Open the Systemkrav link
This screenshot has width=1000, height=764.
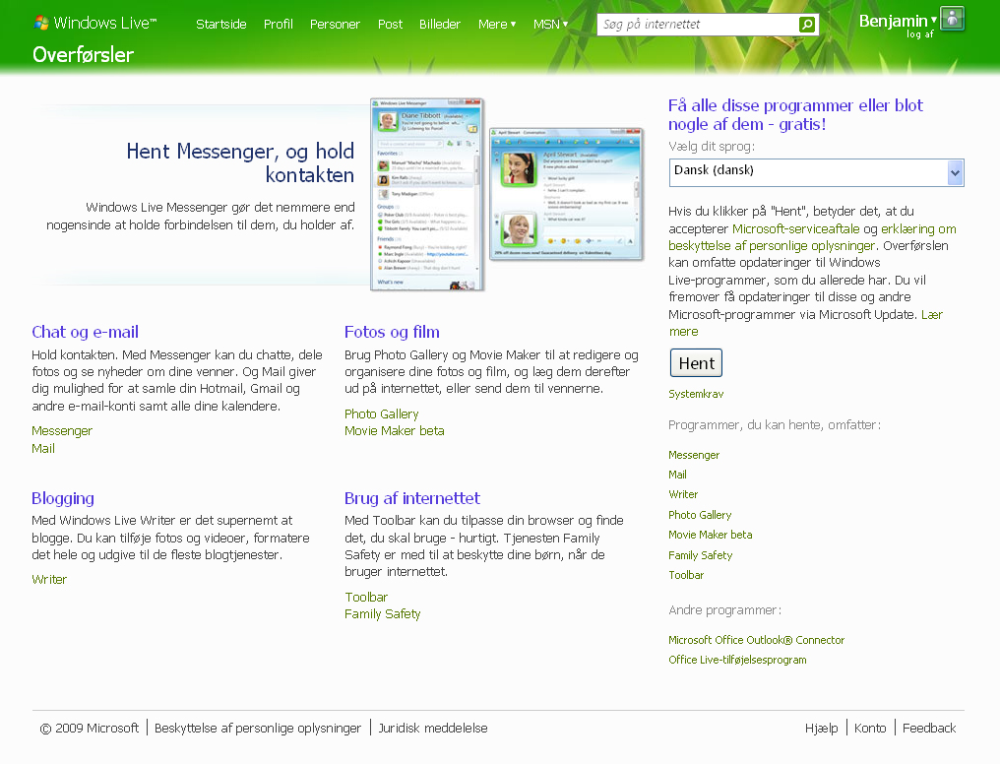pyautogui.click(x=696, y=394)
